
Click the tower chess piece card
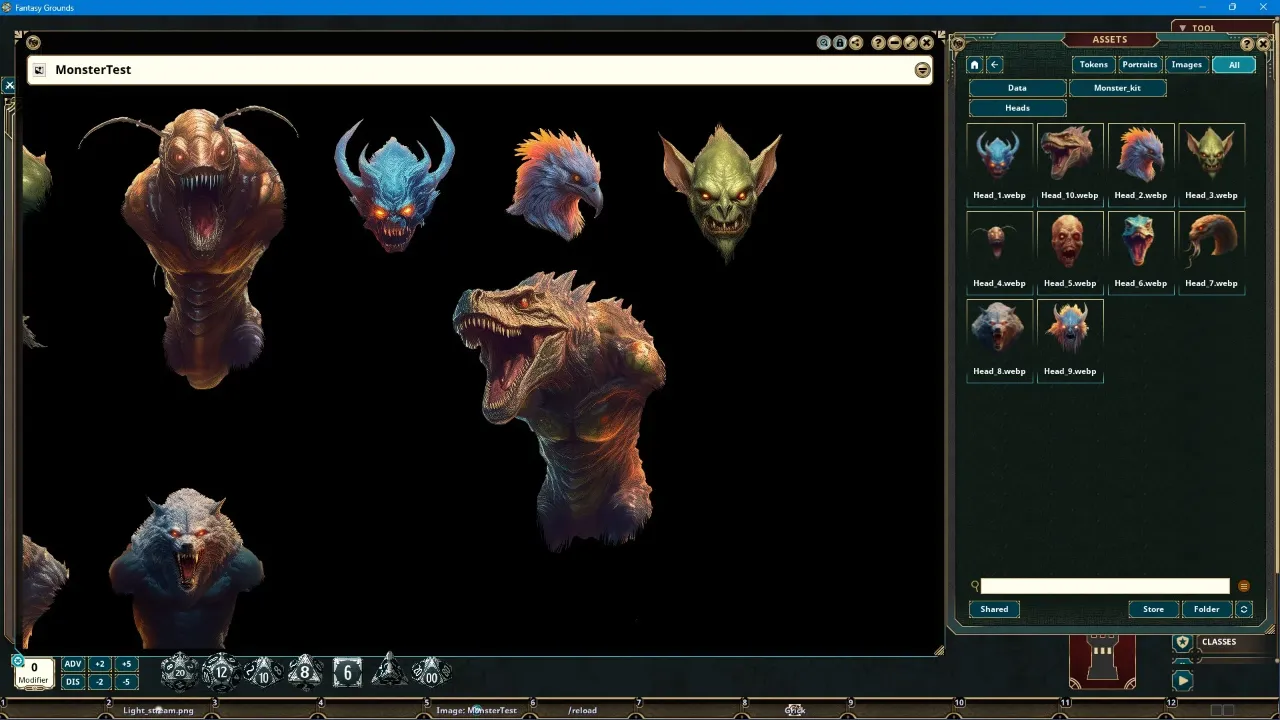click(1102, 661)
